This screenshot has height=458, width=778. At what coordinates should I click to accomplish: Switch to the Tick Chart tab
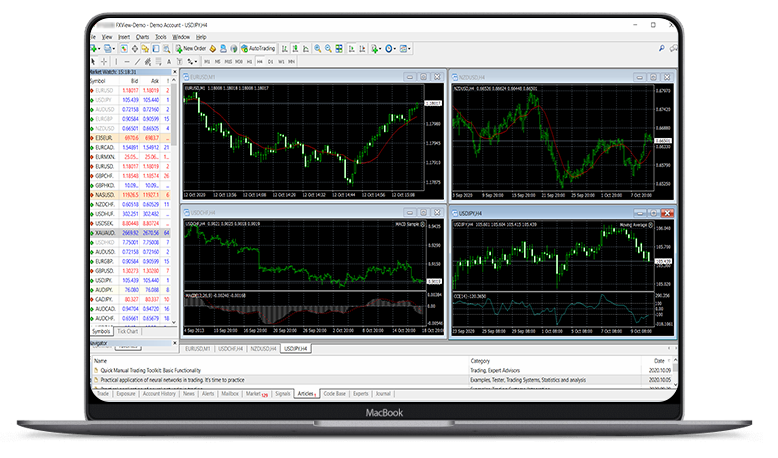pos(128,331)
